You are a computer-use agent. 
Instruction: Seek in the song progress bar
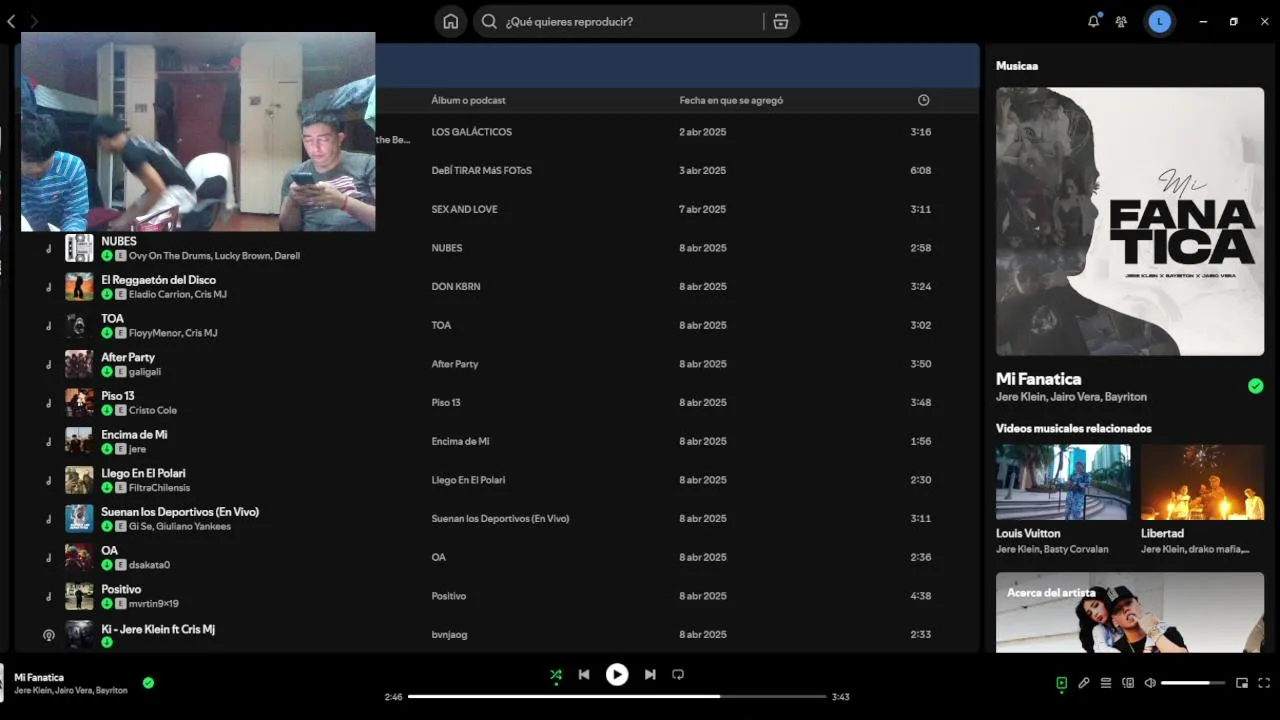pos(617,696)
